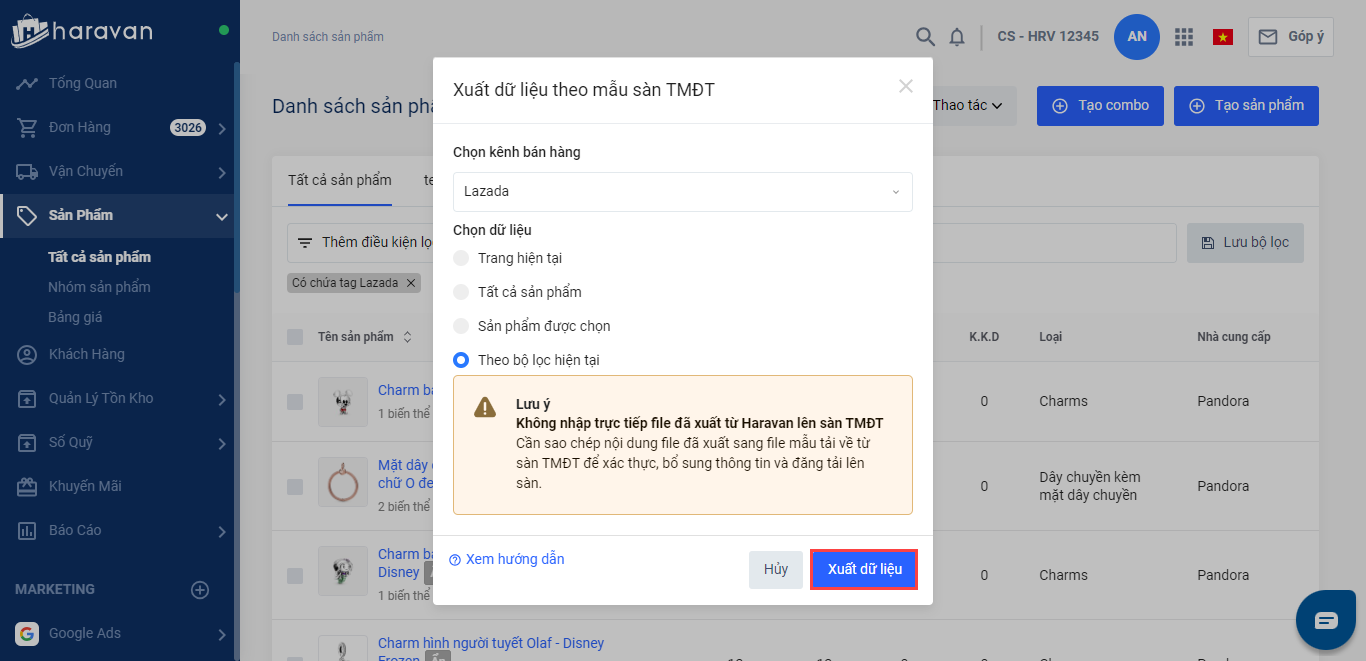Open the Lazada sales channel dropdown
This screenshot has height=661, width=1366.
[x=682, y=192]
